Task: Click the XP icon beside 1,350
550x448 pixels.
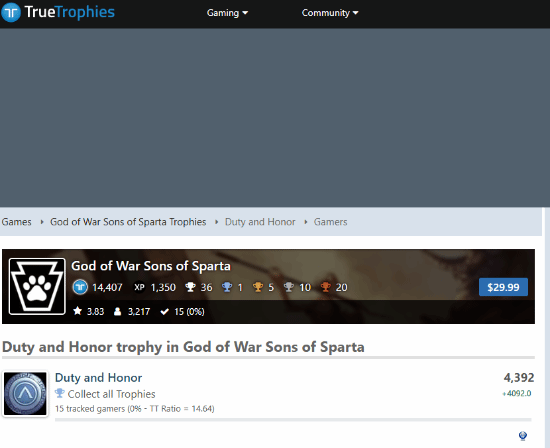Action: point(139,287)
